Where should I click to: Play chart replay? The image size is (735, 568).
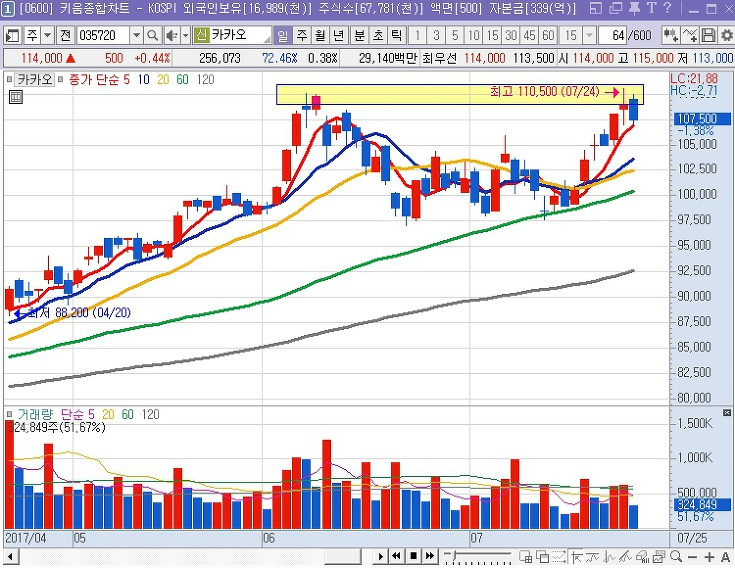380,557
